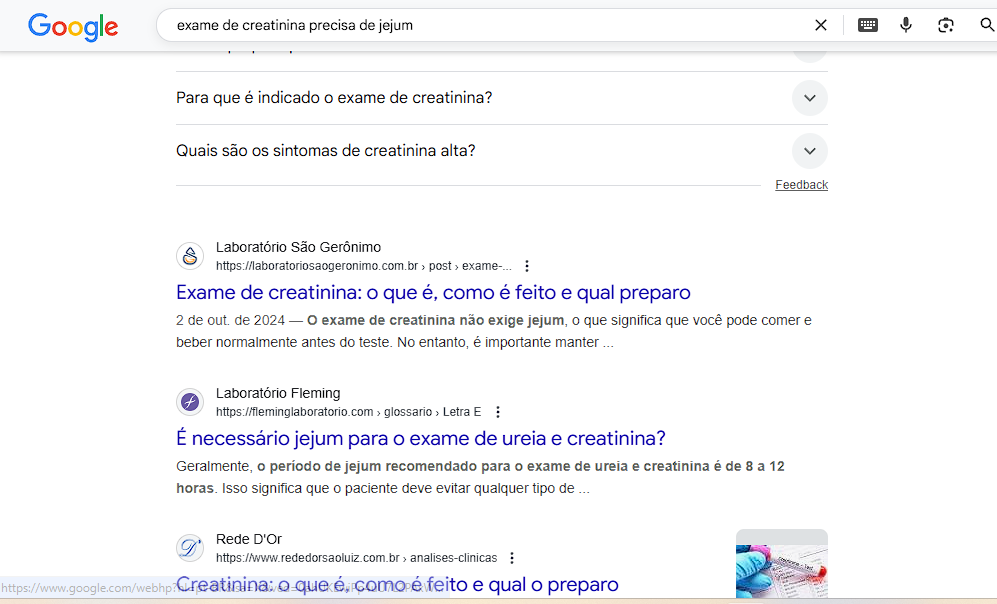The image size is (997, 604).
Task: Click the Laboratório São Gerônimo favicon
Action: (190, 256)
